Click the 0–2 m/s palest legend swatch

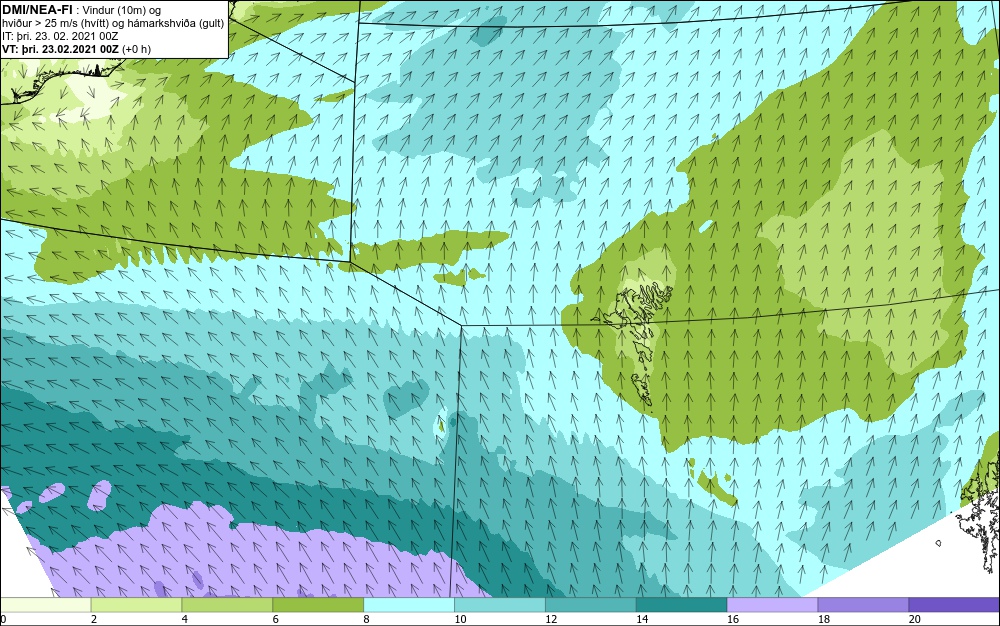tap(46, 604)
